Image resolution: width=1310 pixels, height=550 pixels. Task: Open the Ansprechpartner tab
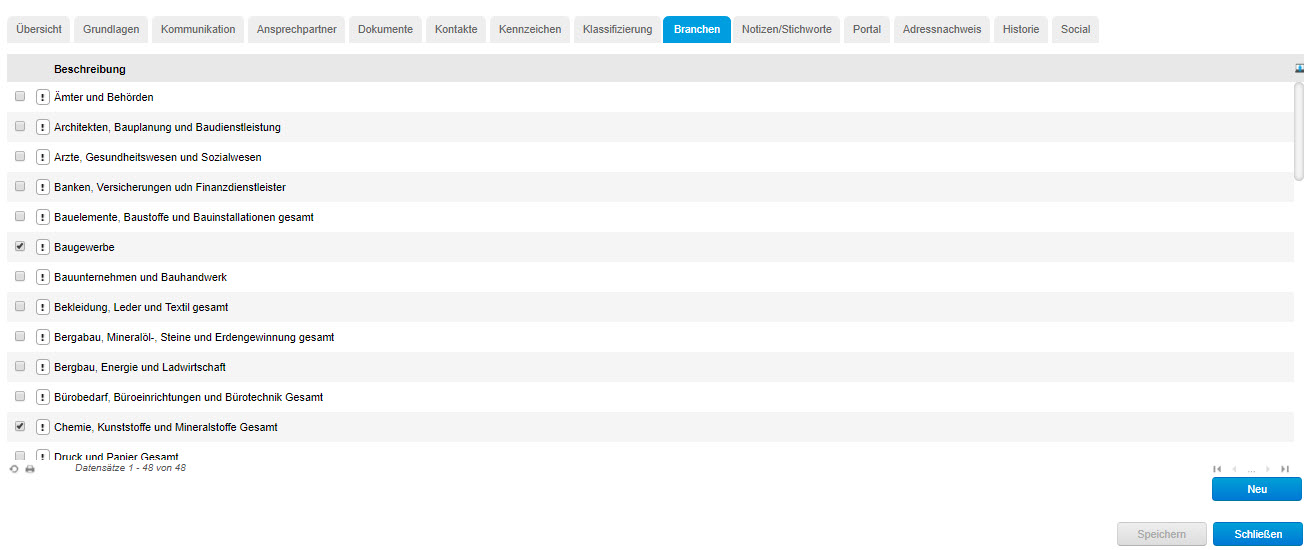pos(297,29)
